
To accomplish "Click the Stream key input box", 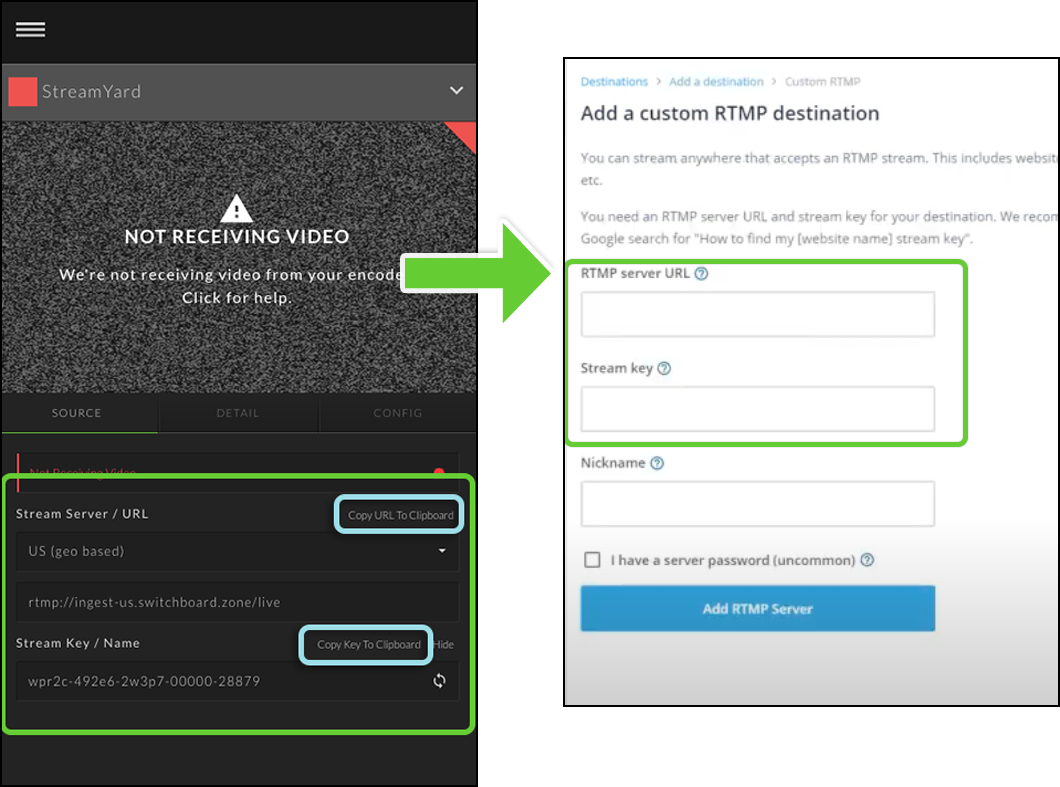I will coord(757,409).
